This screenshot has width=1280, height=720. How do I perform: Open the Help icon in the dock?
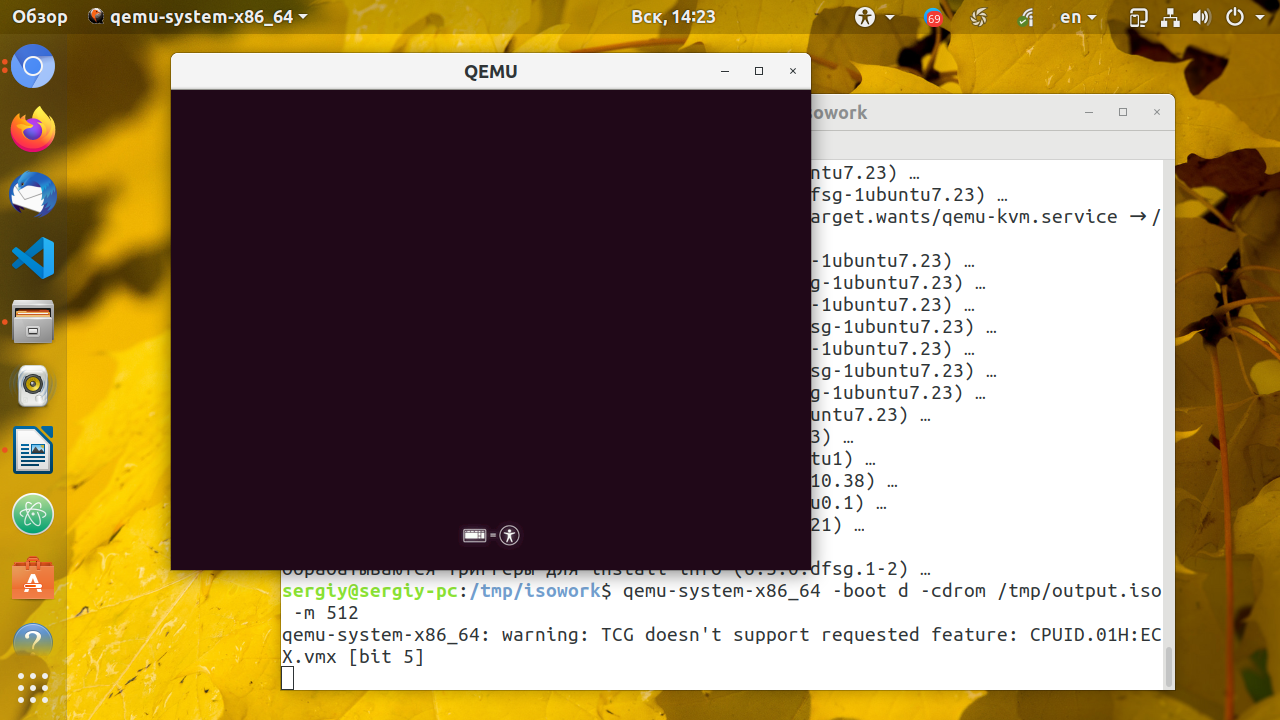[x=33, y=640]
